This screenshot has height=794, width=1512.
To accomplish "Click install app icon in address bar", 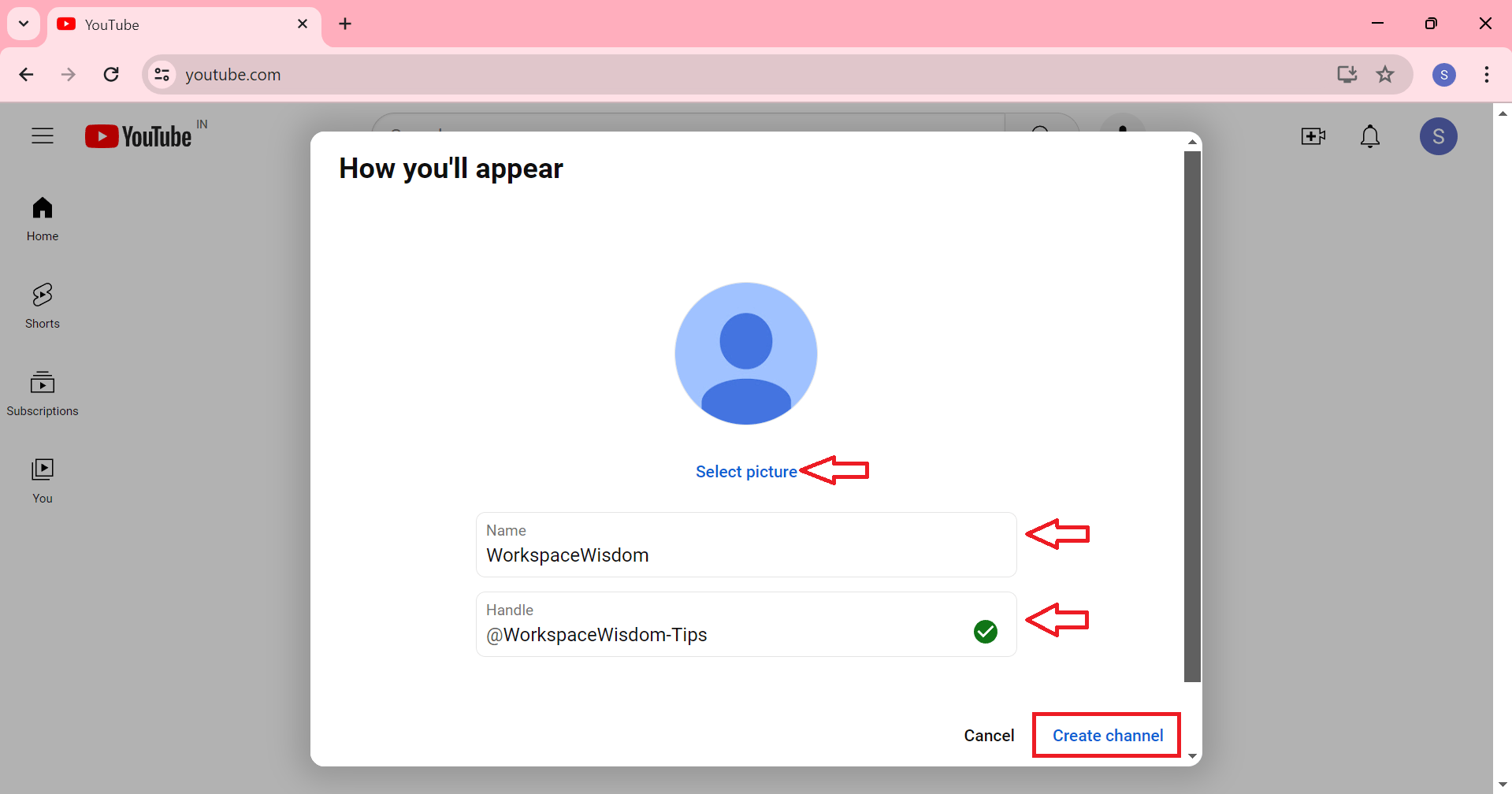I will coord(1347,75).
